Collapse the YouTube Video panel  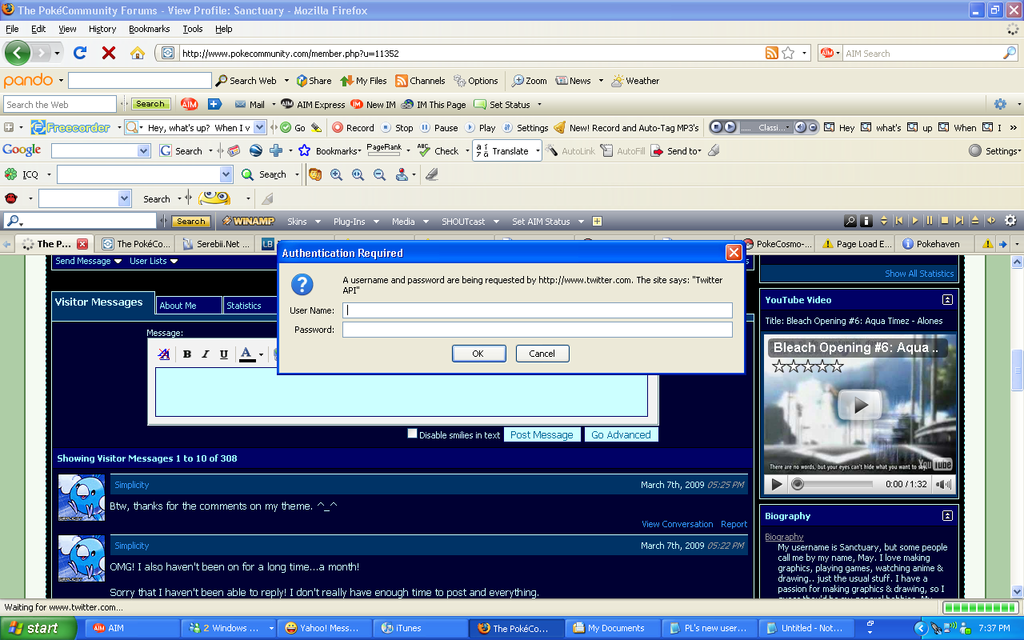point(947,300)
